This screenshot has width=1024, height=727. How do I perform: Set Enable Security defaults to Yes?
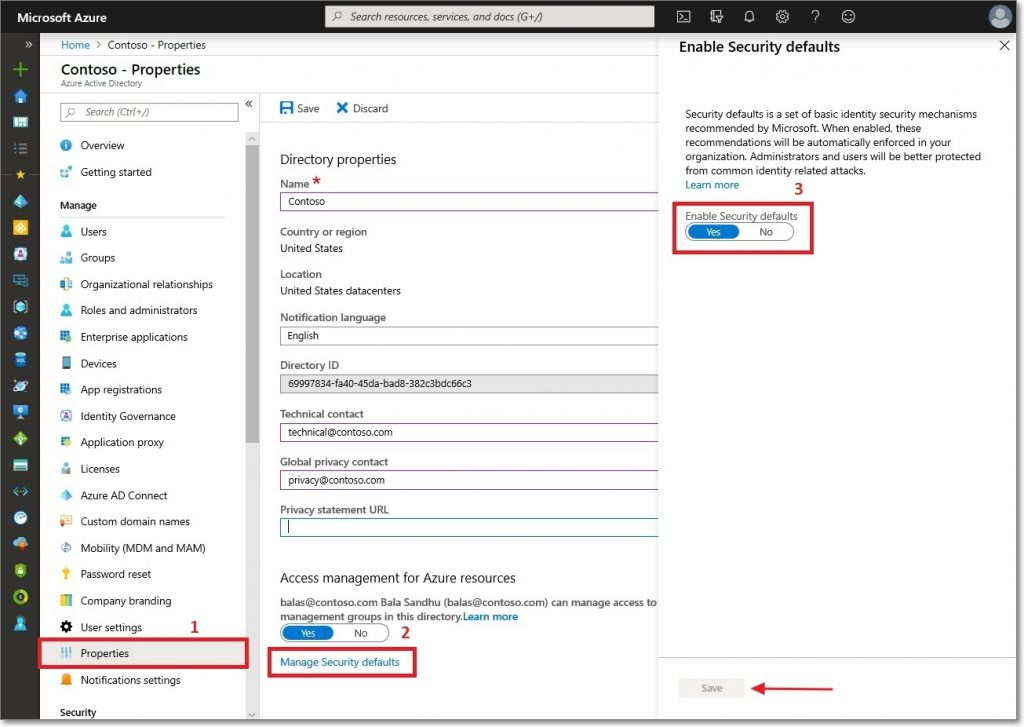coord(713,232)
